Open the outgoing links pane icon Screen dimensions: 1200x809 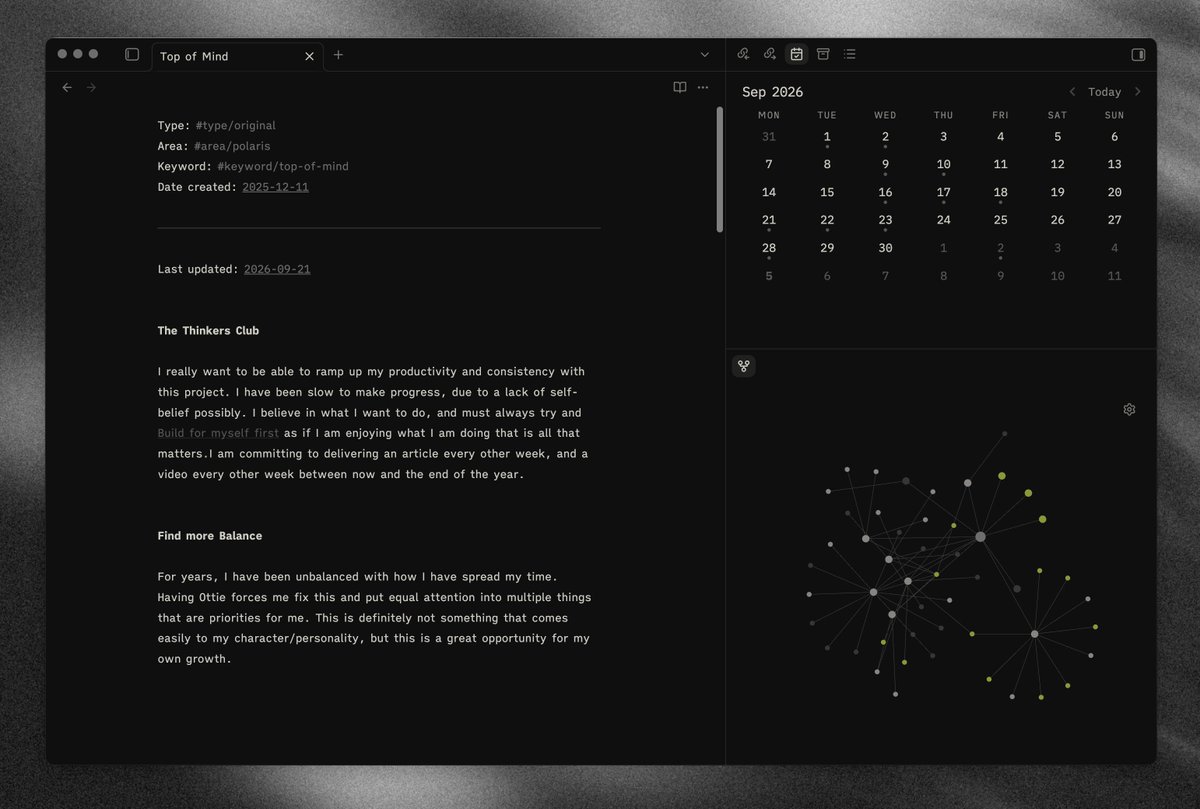pos(769,54)
